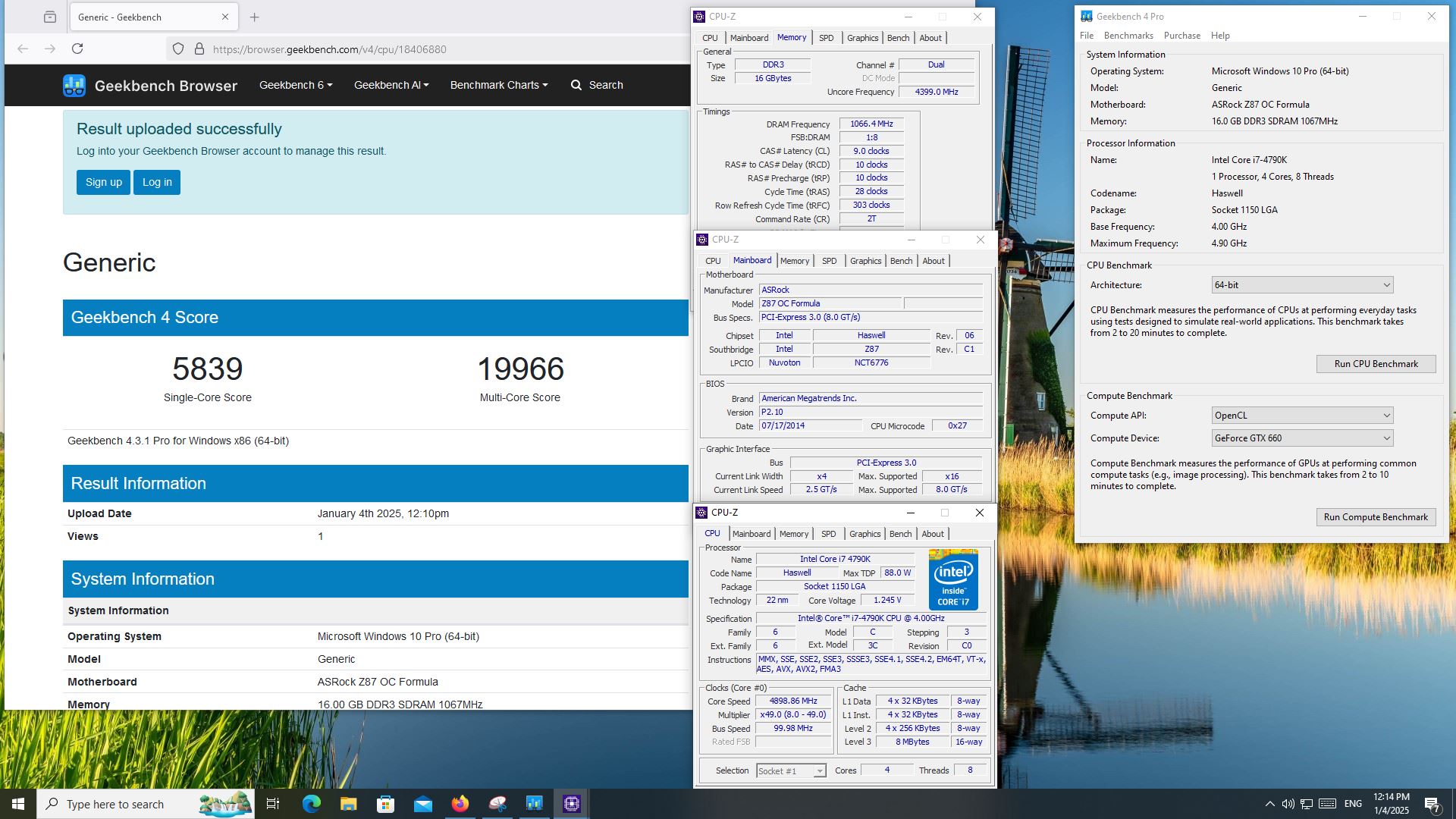The image size is (1456, 819).
Task: Open About tab in bottom CPU-Z window
Action: coord(933,534)
